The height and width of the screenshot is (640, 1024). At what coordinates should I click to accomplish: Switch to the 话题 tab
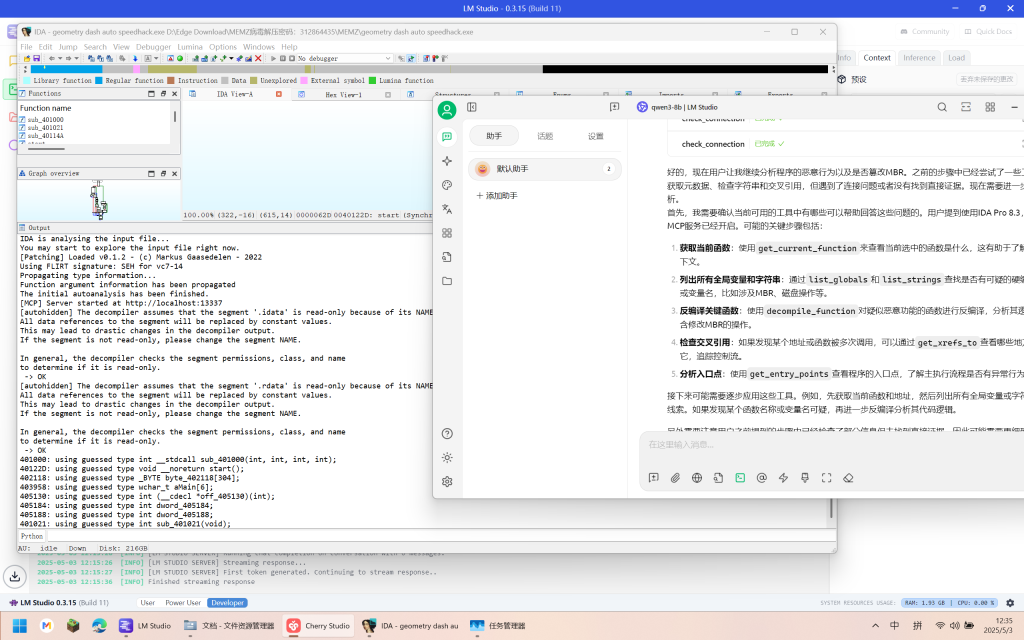pos(545,136)
